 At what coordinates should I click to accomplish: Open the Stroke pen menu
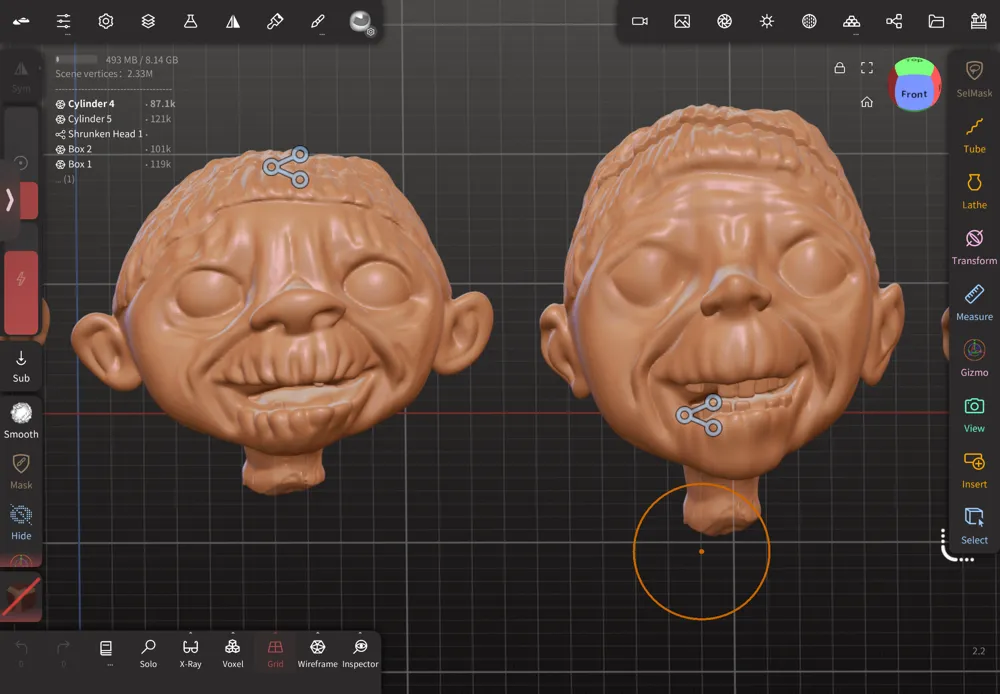click(x=318, y=22)
